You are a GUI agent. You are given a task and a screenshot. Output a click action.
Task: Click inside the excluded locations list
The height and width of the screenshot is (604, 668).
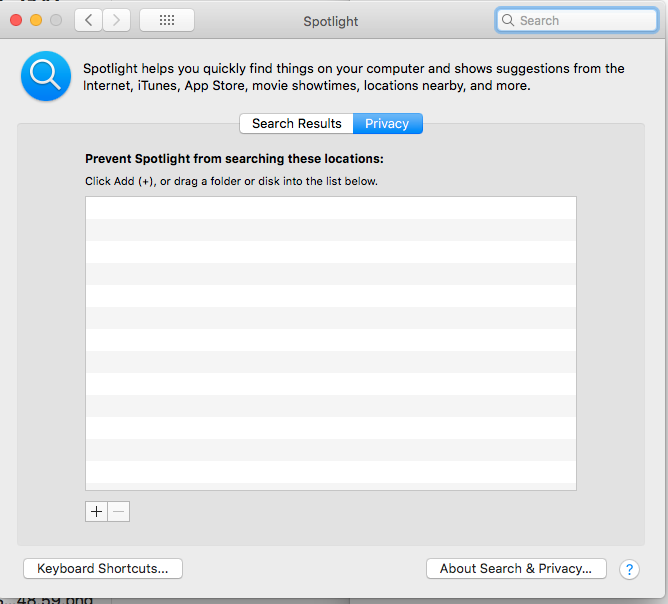click(x=331, y=343)
